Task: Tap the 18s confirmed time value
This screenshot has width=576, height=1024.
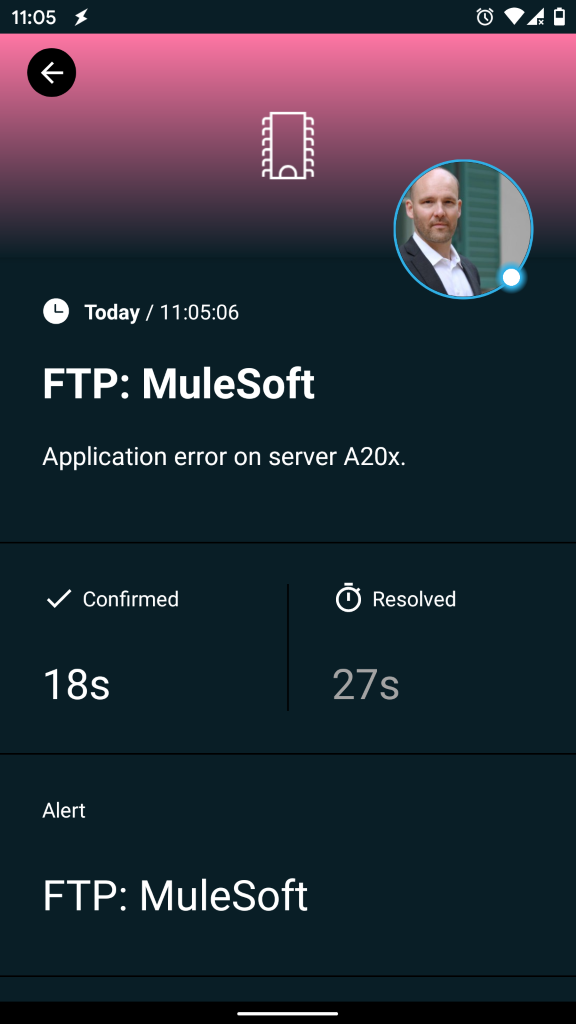Action: point(76,684)
